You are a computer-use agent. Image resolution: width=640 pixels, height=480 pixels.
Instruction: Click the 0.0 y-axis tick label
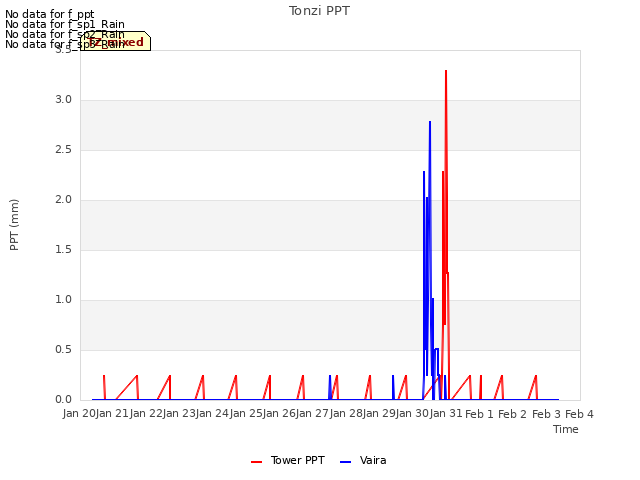click(x=63, y=400)
